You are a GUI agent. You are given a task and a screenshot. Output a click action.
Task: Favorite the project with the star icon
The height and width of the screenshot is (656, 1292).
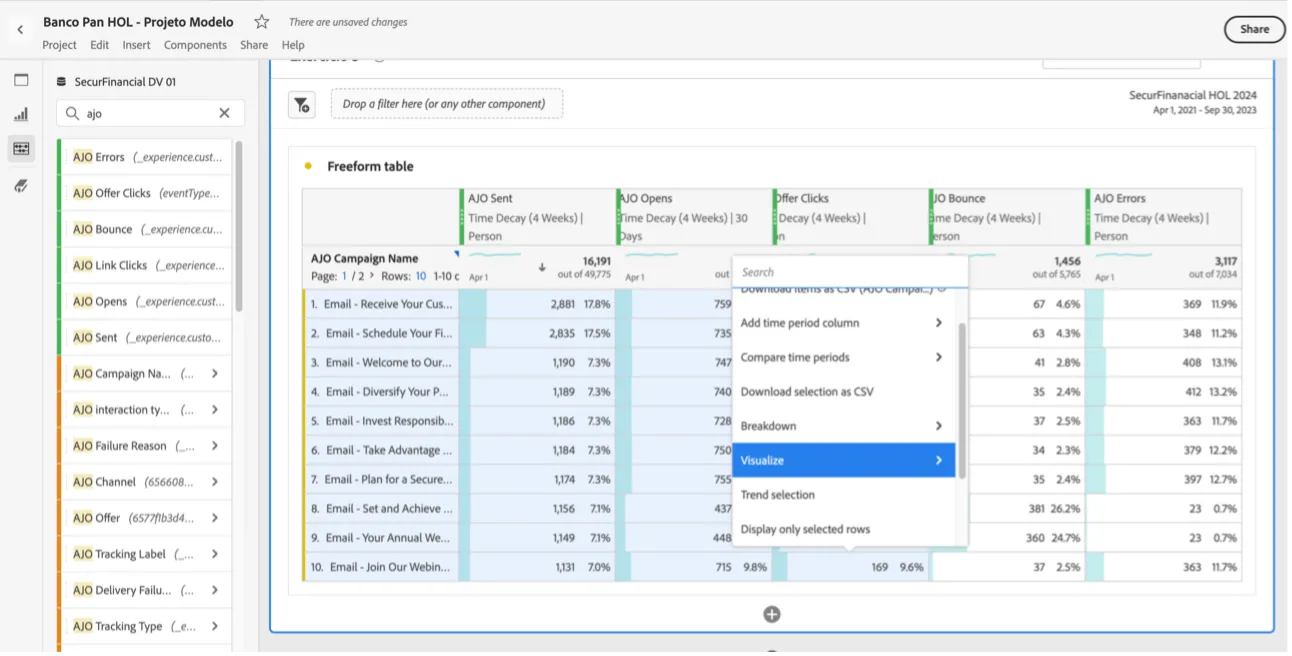click(261, 22)
